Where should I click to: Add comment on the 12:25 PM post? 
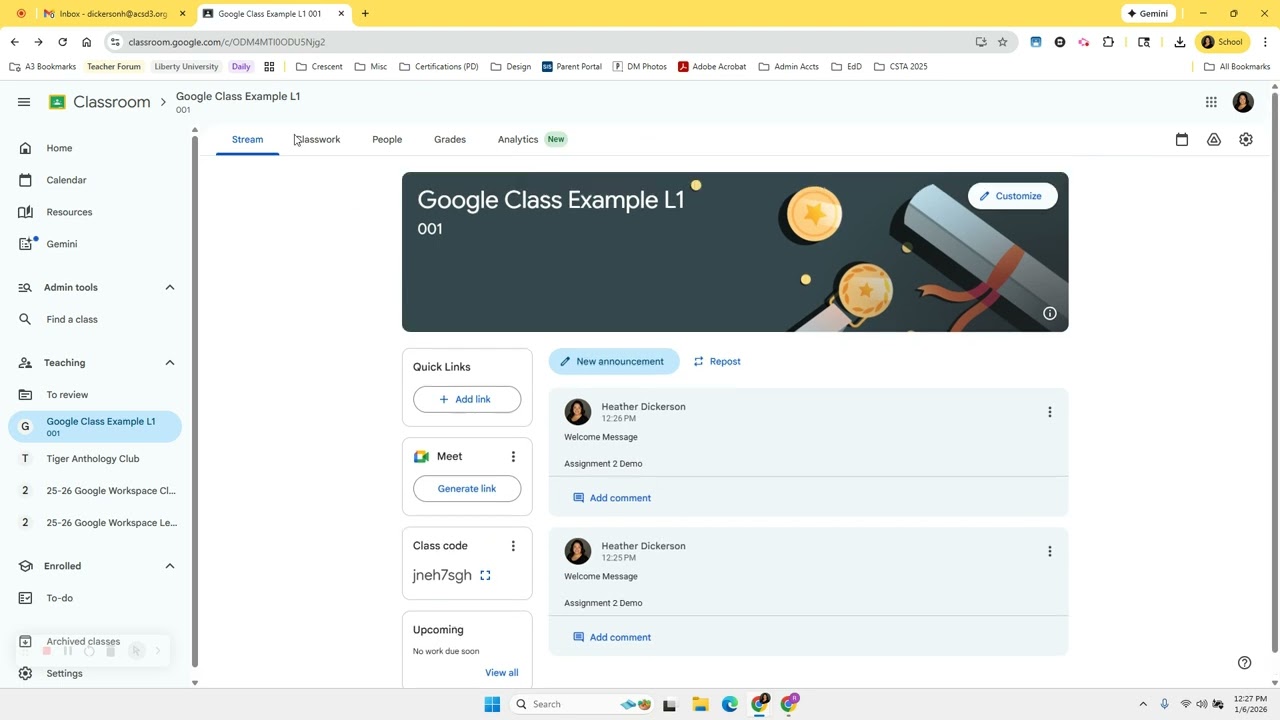[612, 637]
